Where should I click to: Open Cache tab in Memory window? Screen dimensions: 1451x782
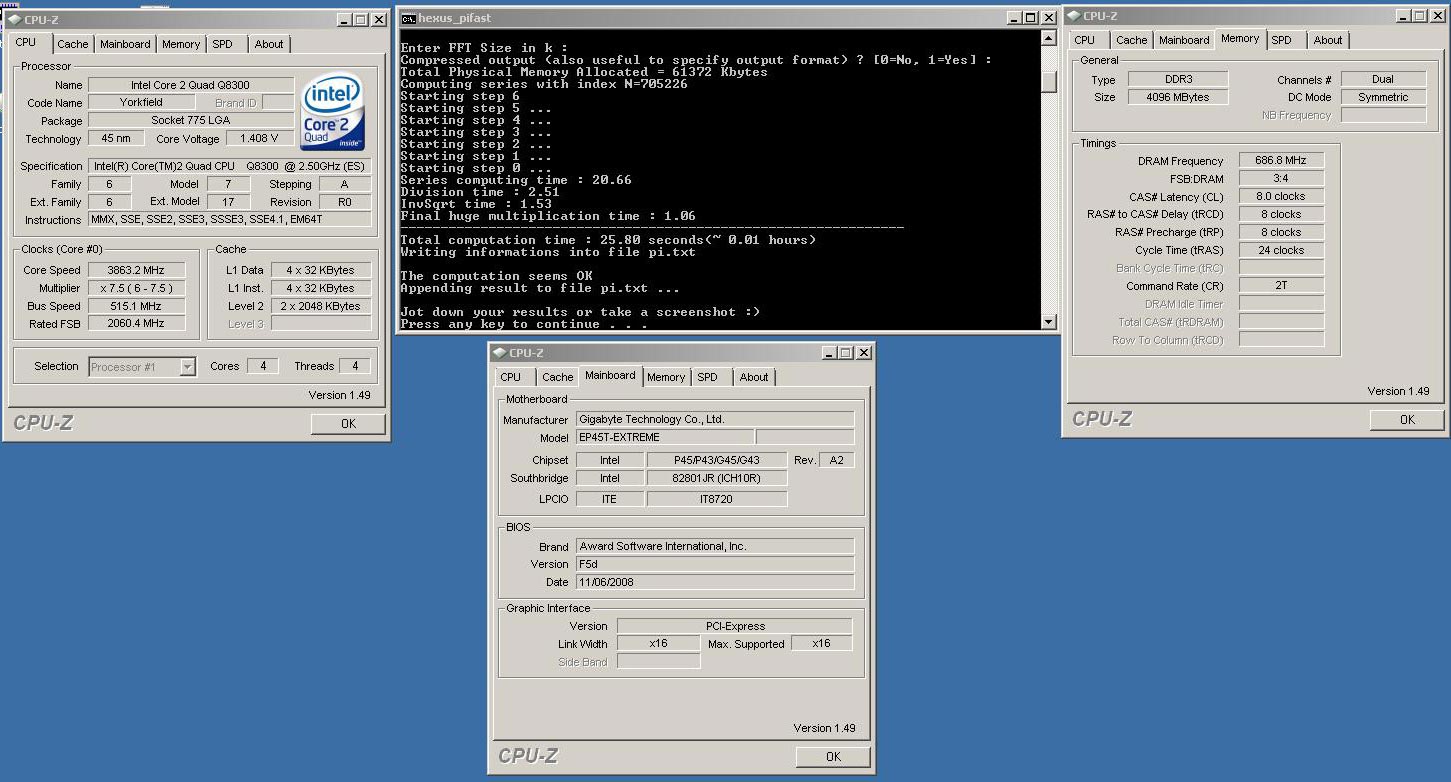coord(1132,40)
